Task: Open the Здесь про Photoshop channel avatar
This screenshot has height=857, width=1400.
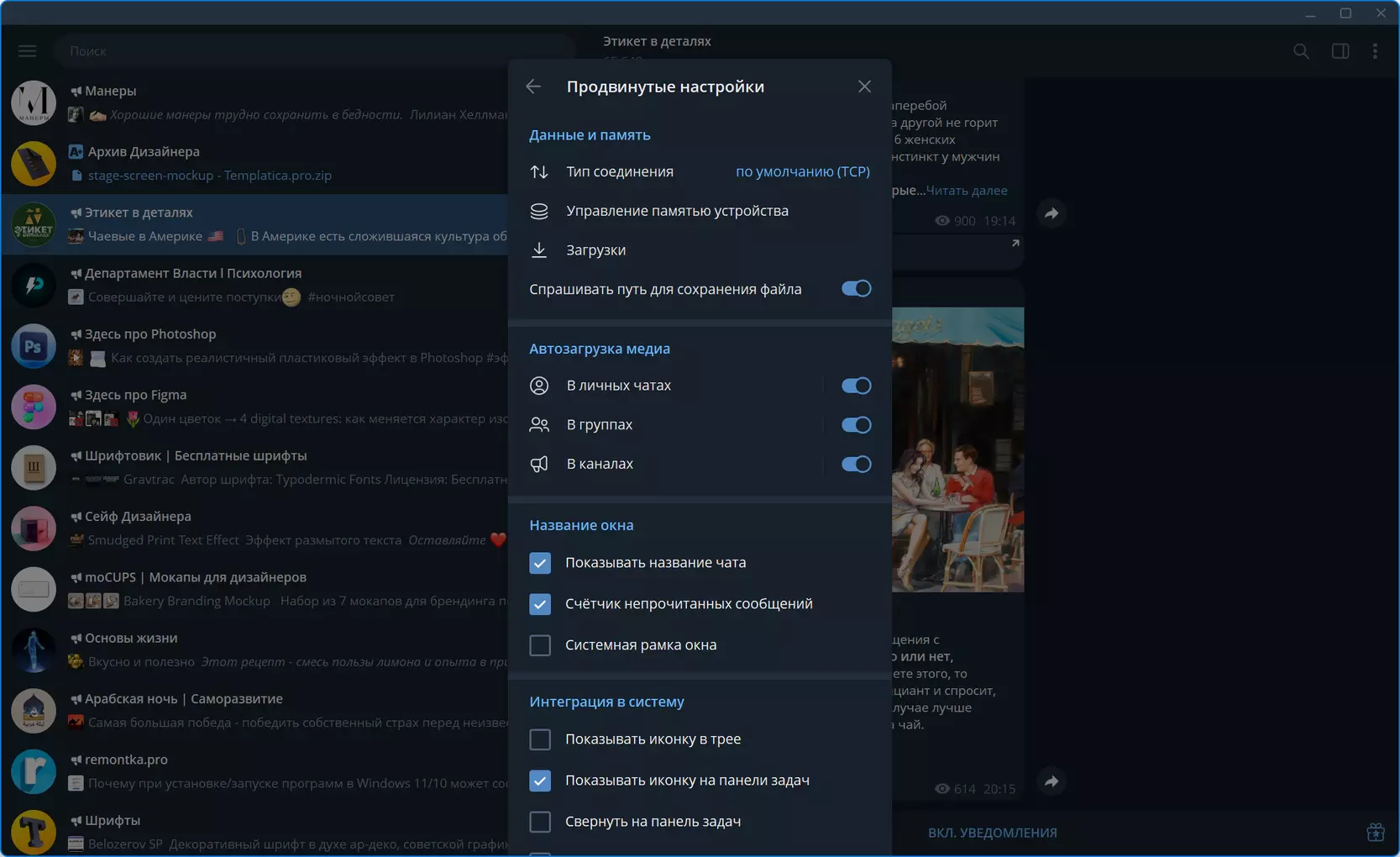Action: tap(34, 346)
